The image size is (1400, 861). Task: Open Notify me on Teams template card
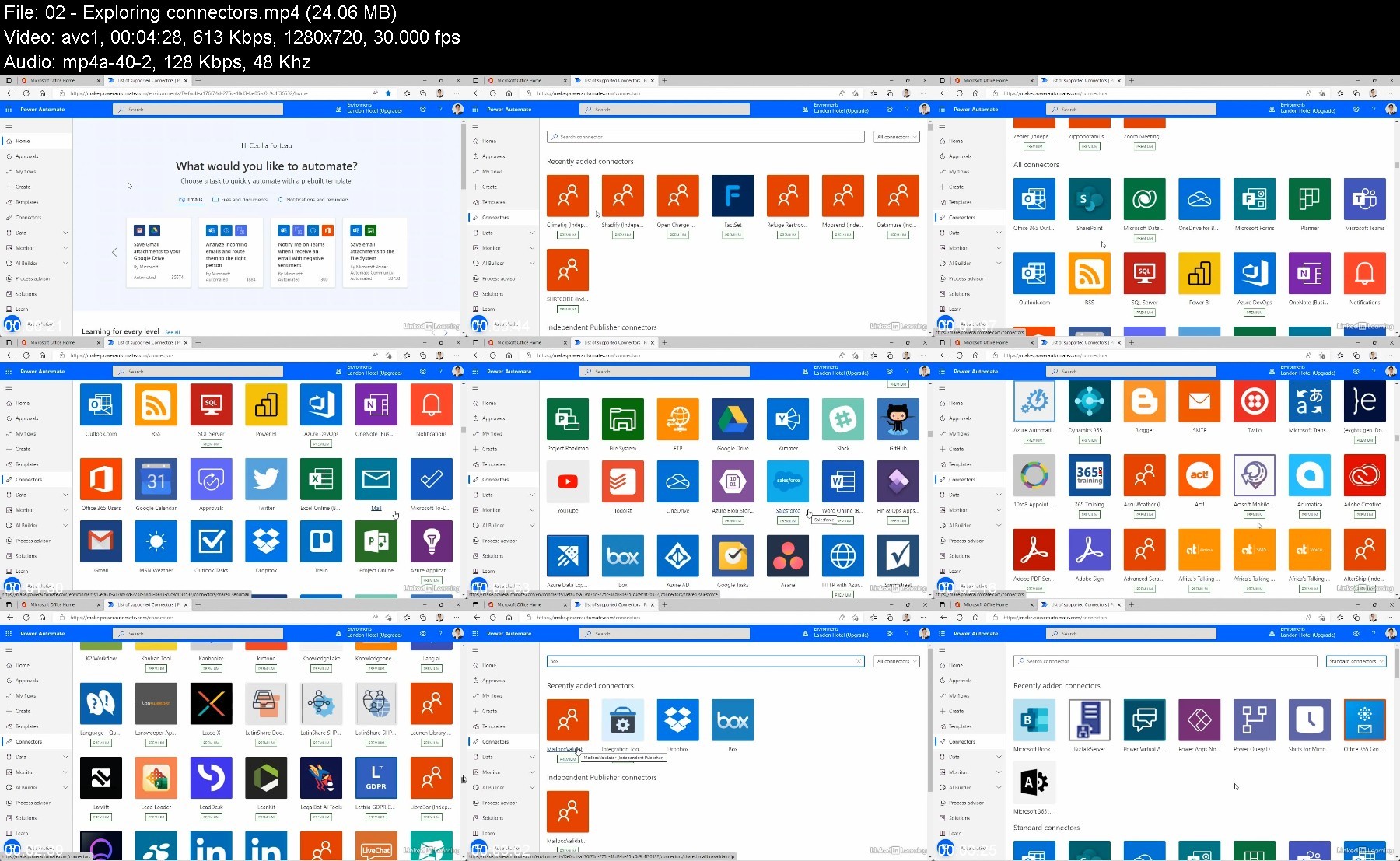click(x=303, y=253)
